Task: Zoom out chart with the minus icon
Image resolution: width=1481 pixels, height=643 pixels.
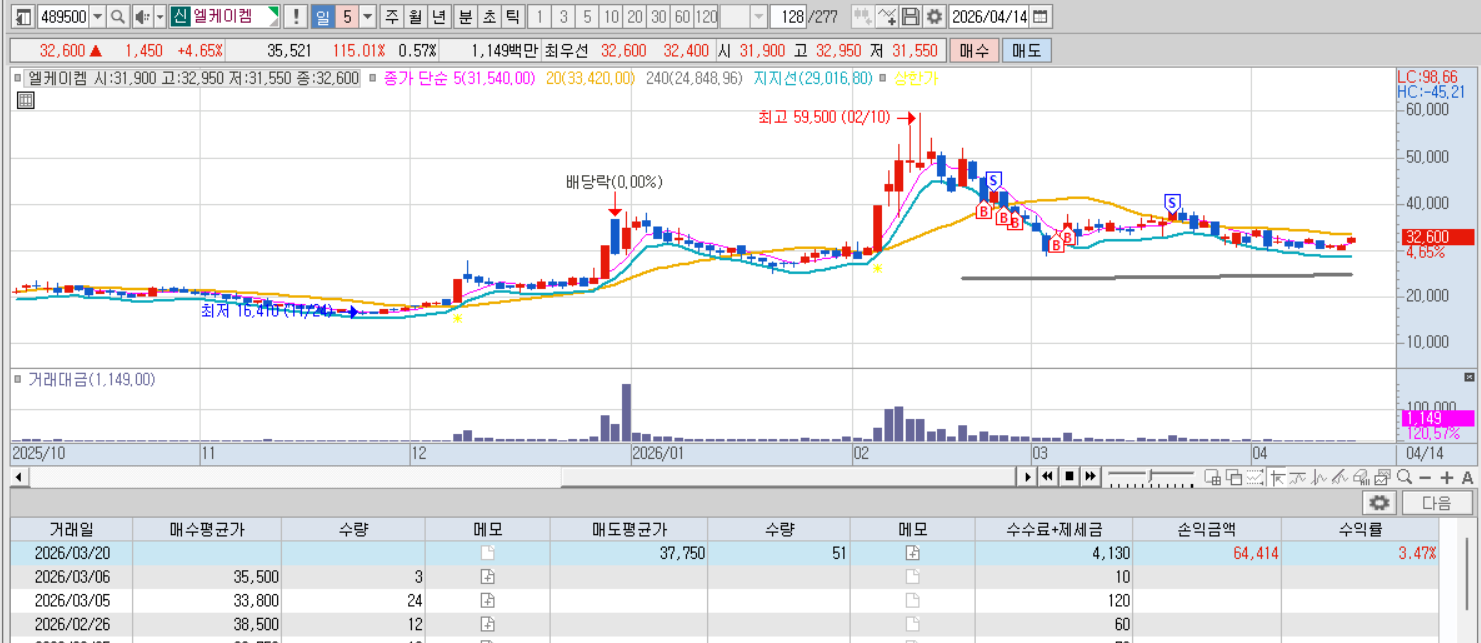Action: [x=1425, y=478]
